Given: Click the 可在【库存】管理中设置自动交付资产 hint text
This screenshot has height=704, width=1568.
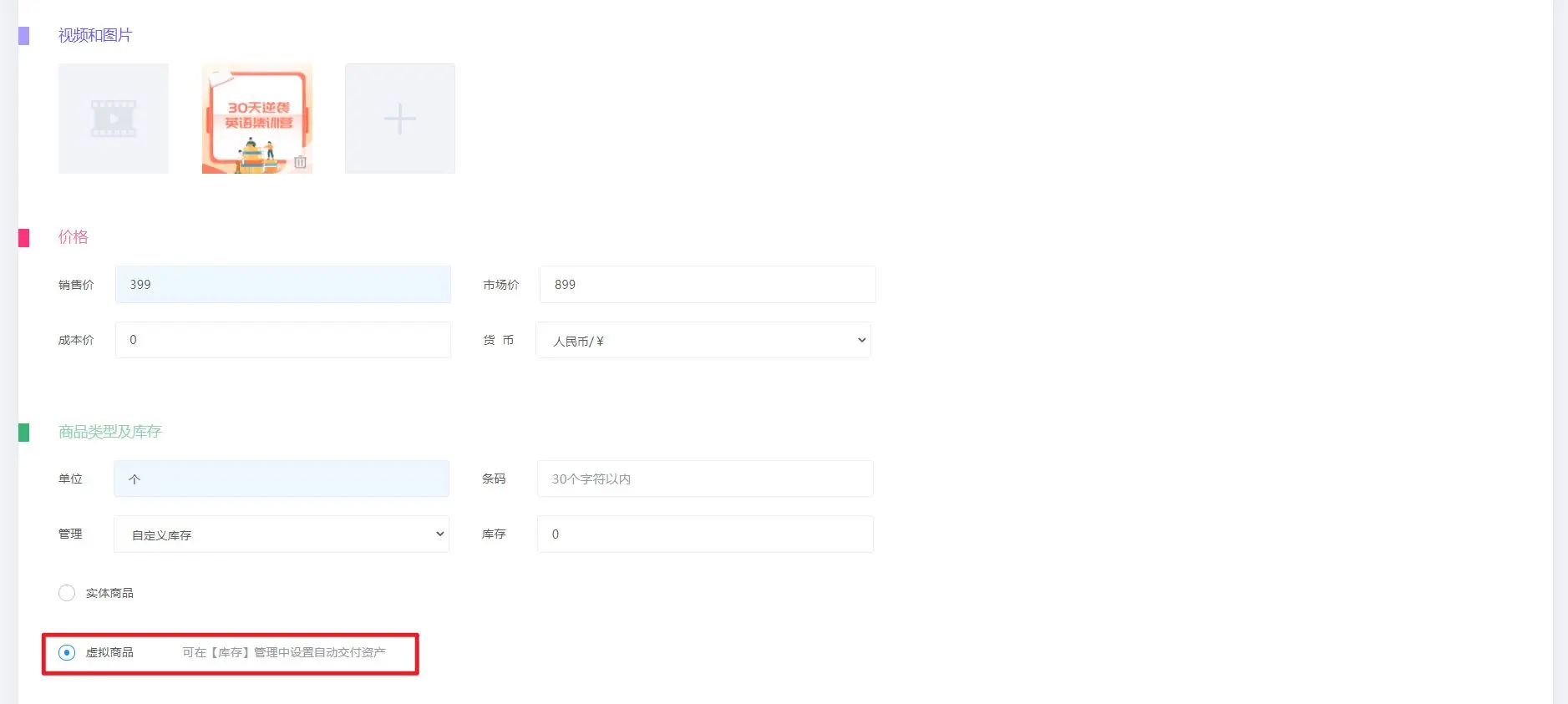Looking at the screenshot, I should click(x=284, y=652).
